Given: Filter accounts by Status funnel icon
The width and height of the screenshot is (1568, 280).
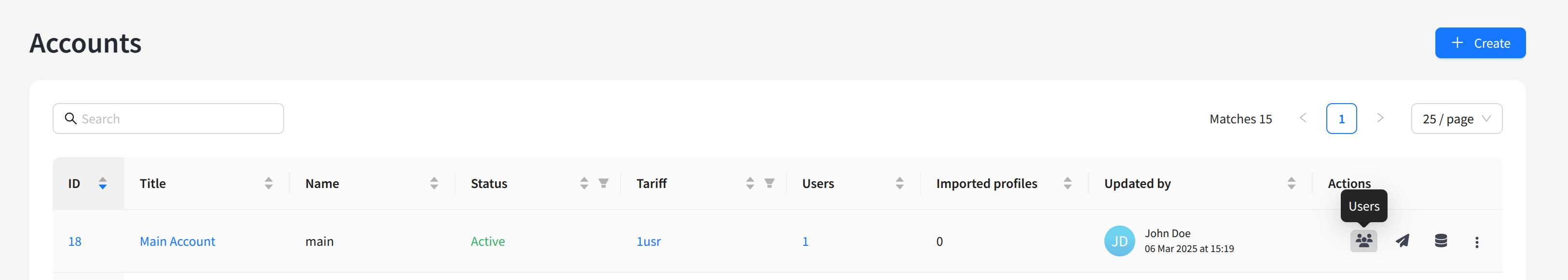Looking at the screenshot, I should [x=603, y=184].
